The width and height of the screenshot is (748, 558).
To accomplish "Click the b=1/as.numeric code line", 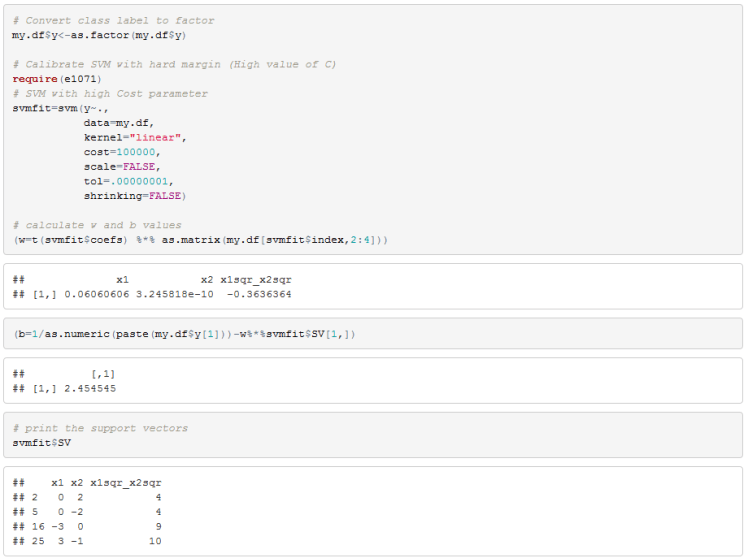I will (185, 333).
